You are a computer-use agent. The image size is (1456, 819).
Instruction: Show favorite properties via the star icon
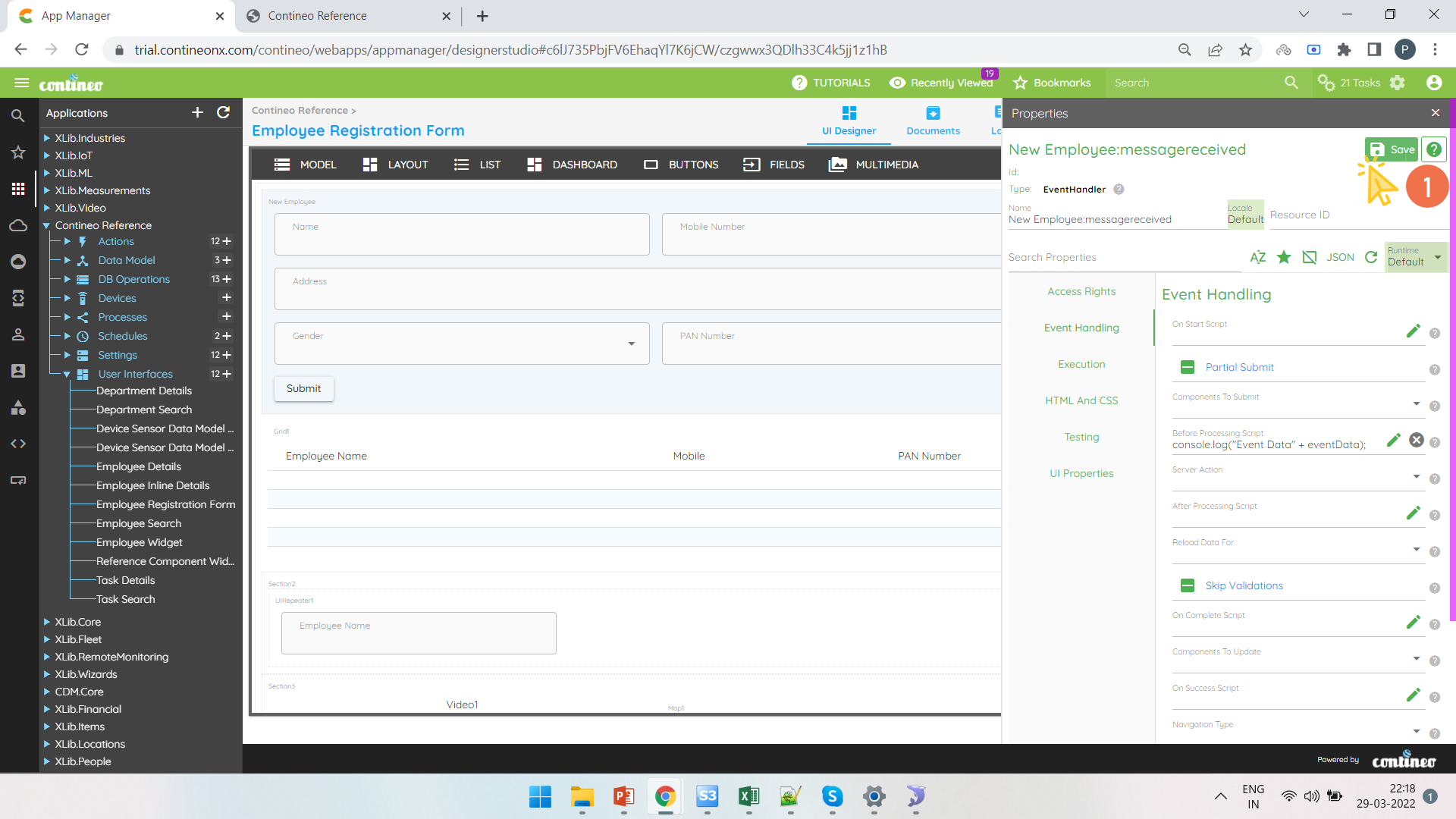[x=1284, y=257]
